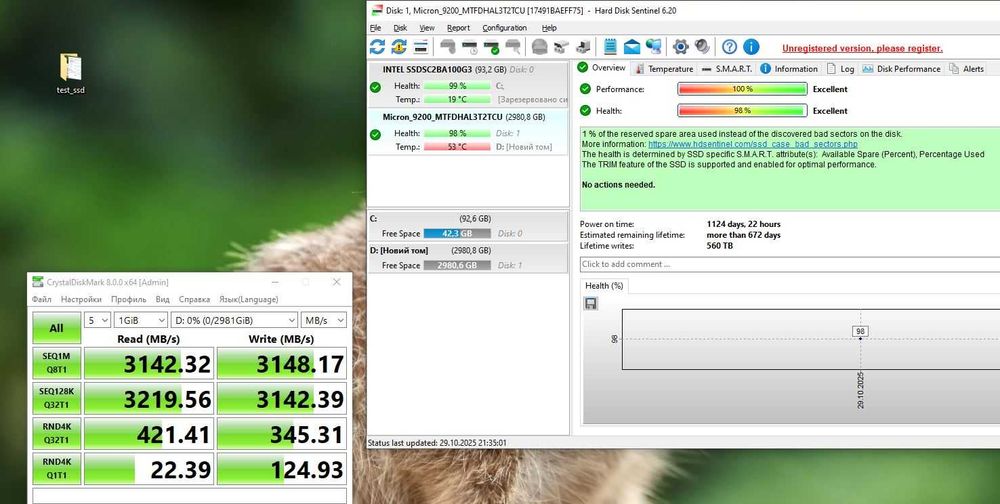Viewport: 1000px width, 504px height.
Task: Switch to the Disk Performance tab
Action: pyautogui.click(x=901, y=69)
